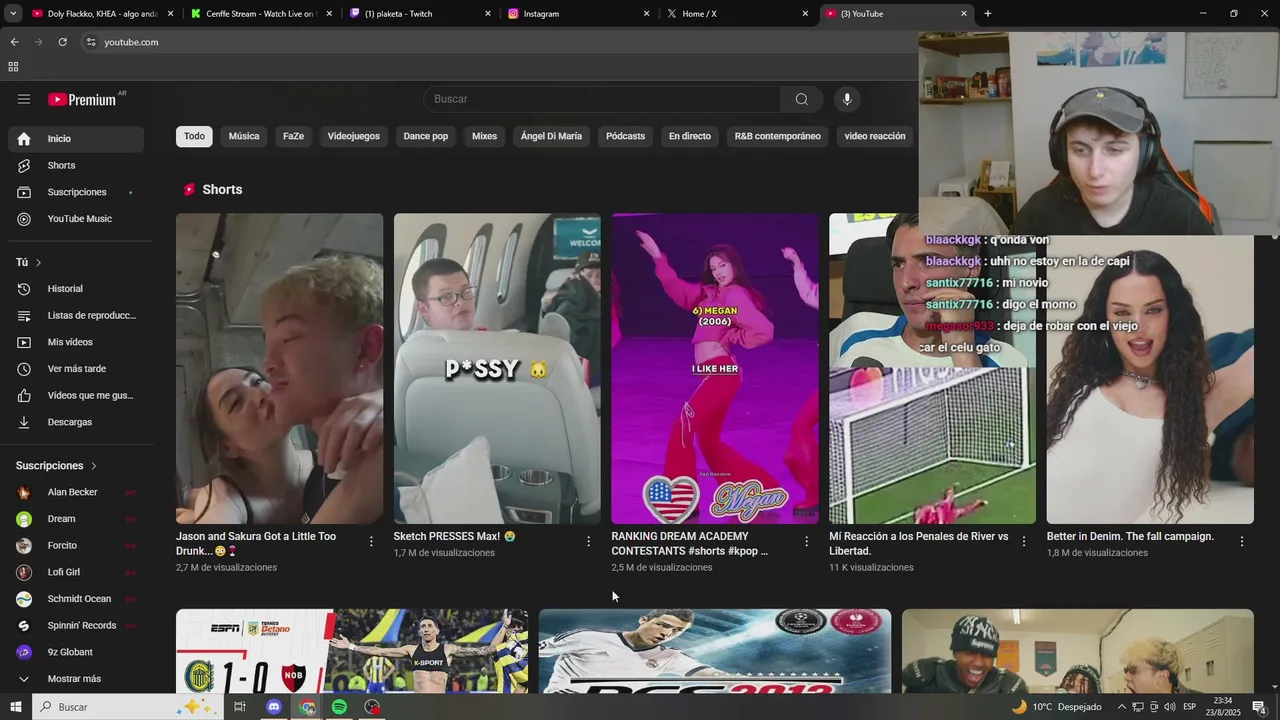This screenshot has height=720, width=1280.
Task: Open options menu for RANKING DREAM ACADEMY short
Action: click(x=806, y=541)
